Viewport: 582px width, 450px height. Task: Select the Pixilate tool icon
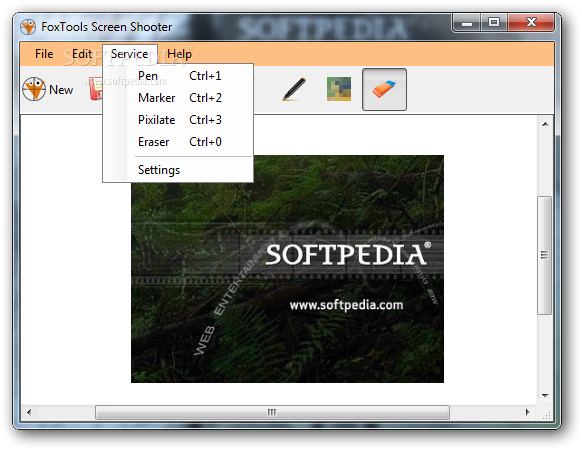(x=339, y=89)
